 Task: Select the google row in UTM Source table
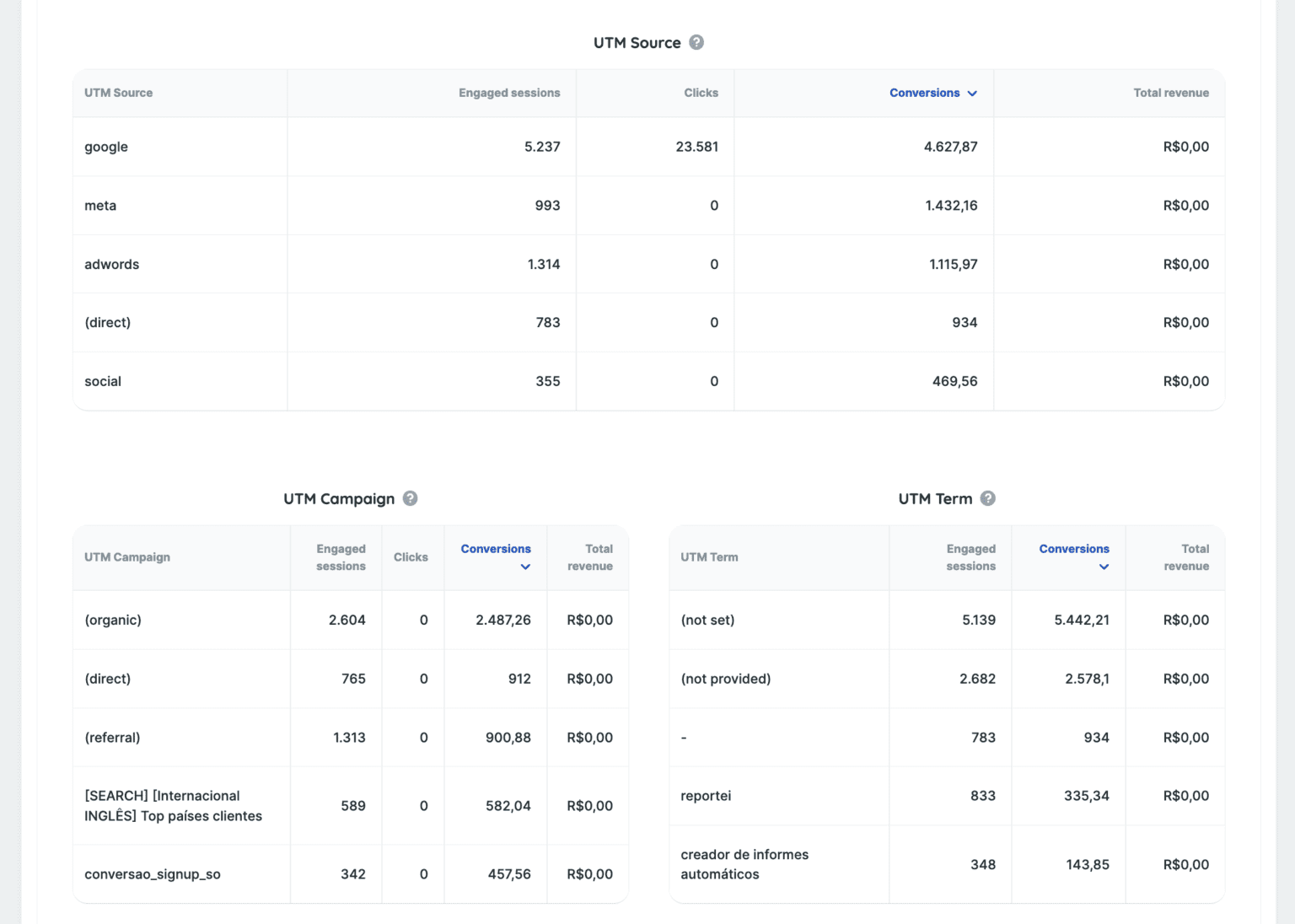click(105, 147)
